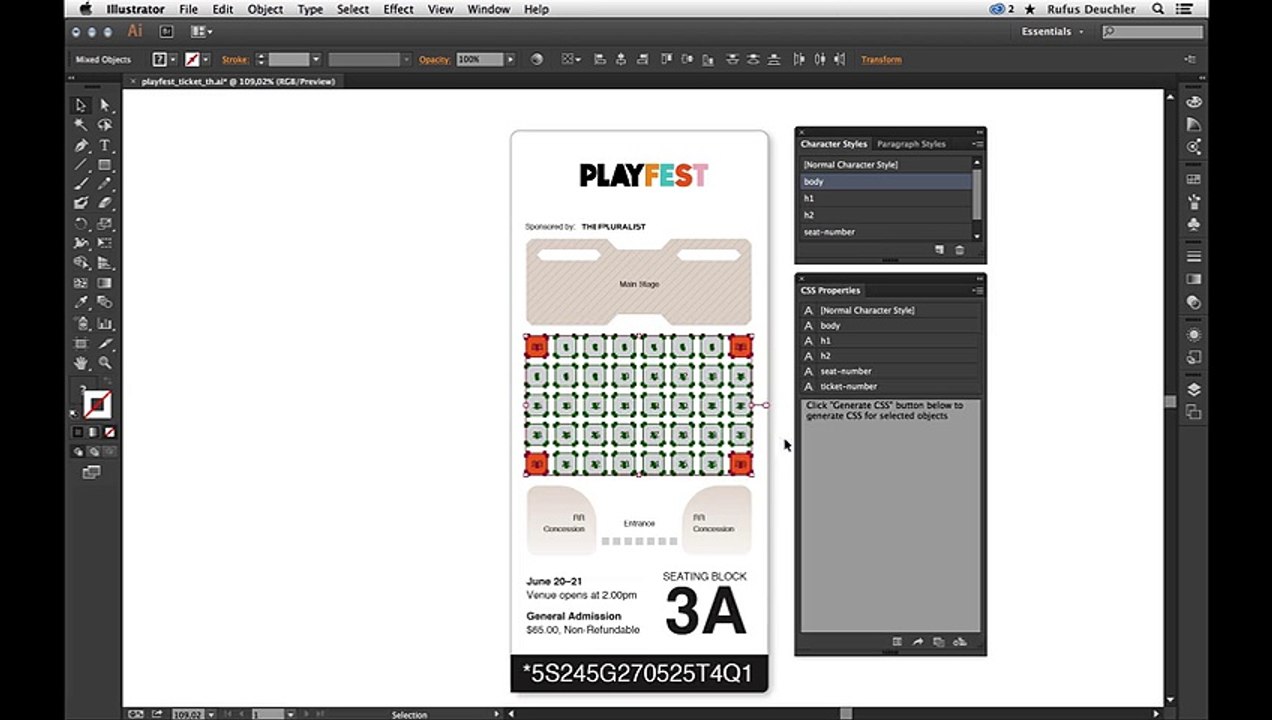Create new character style icon
1272x720 pixels.
[x=940, y=250]
